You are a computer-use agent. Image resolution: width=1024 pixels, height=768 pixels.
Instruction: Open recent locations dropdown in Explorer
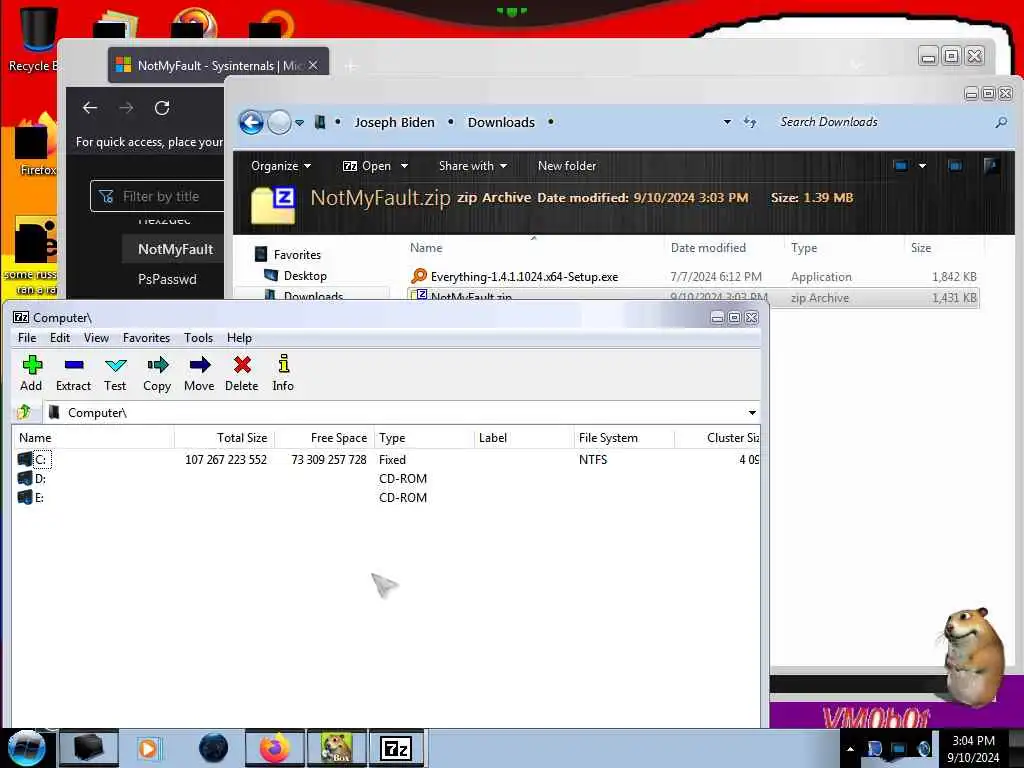pos(299,122)
